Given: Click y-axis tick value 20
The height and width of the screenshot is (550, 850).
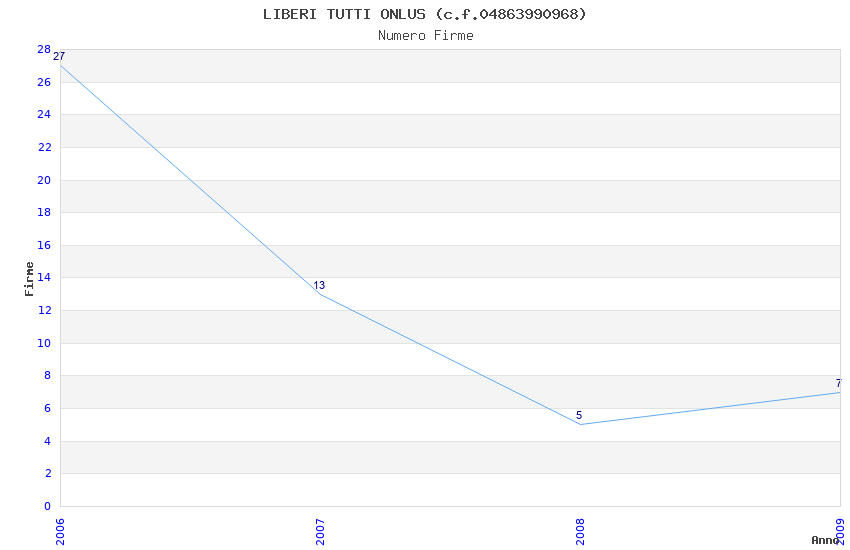Looking at the screenshot, I should click(x=44, y=180).
